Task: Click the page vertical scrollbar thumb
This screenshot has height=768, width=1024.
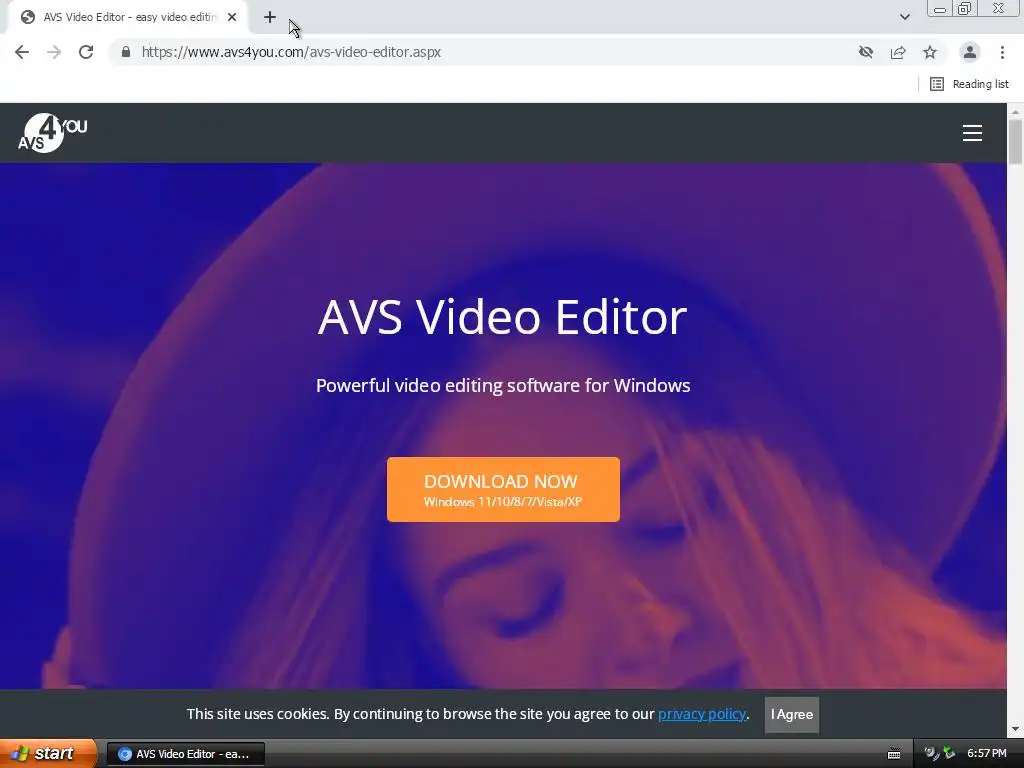Action: (x=1016, y=142)
